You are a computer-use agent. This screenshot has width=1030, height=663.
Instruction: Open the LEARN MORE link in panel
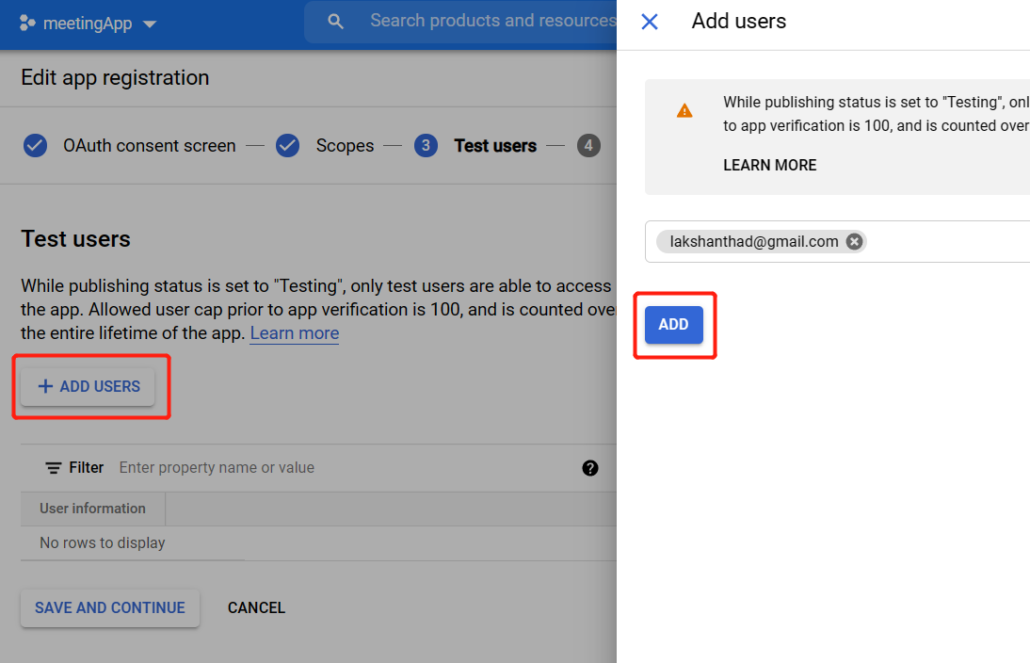click(x=769, y=165)
